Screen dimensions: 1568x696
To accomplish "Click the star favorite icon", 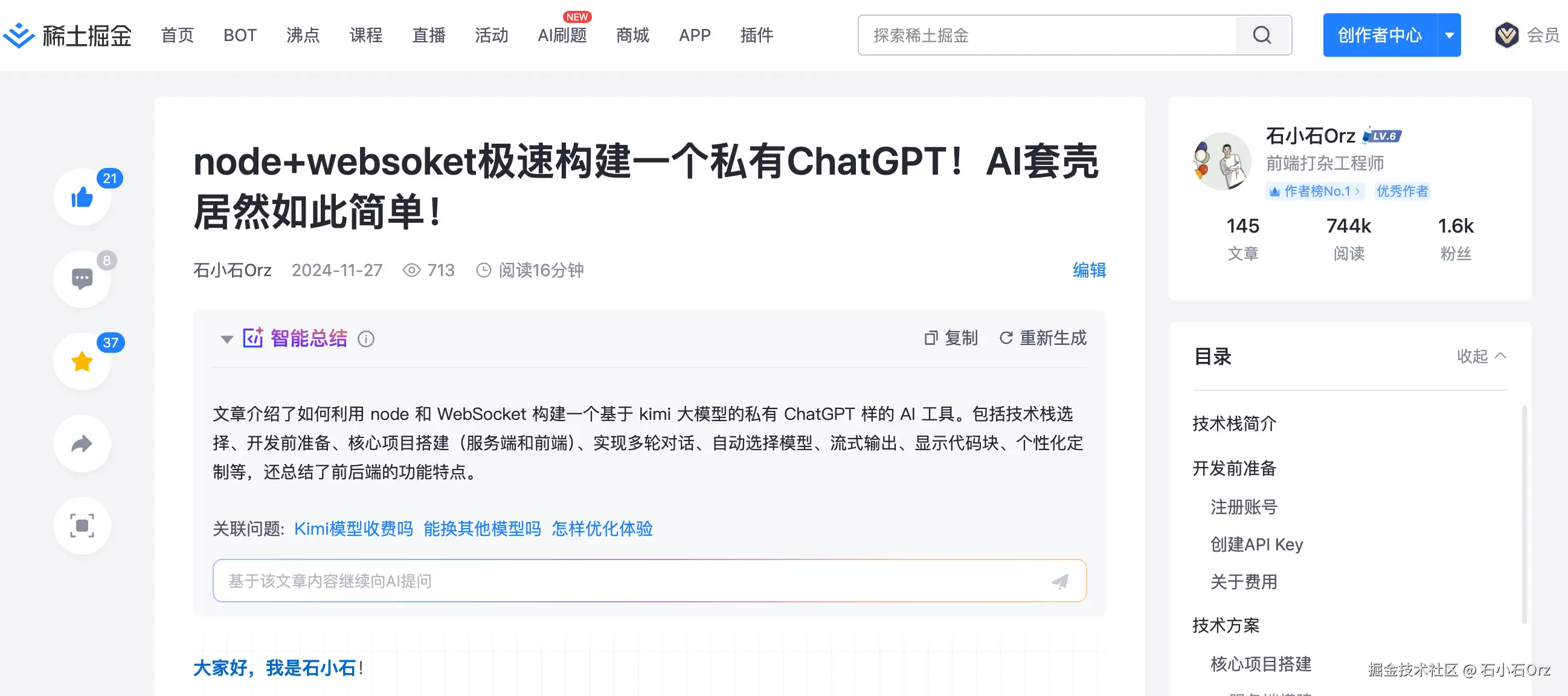I will [x=82, y=361].
